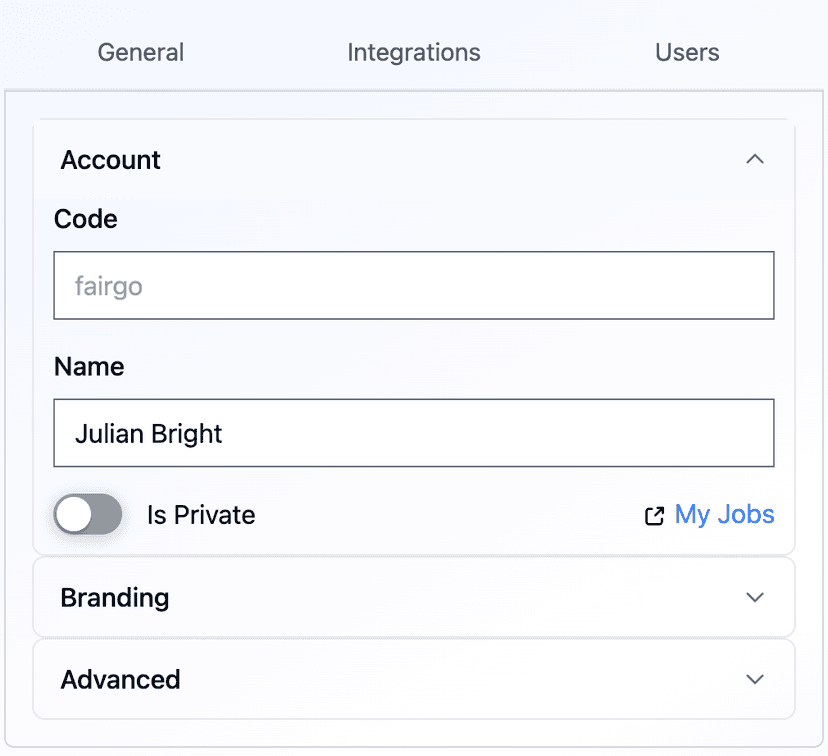Click the Branding section header
The image size is (828, 756).
pyautogui.click(x=115, y=597)
